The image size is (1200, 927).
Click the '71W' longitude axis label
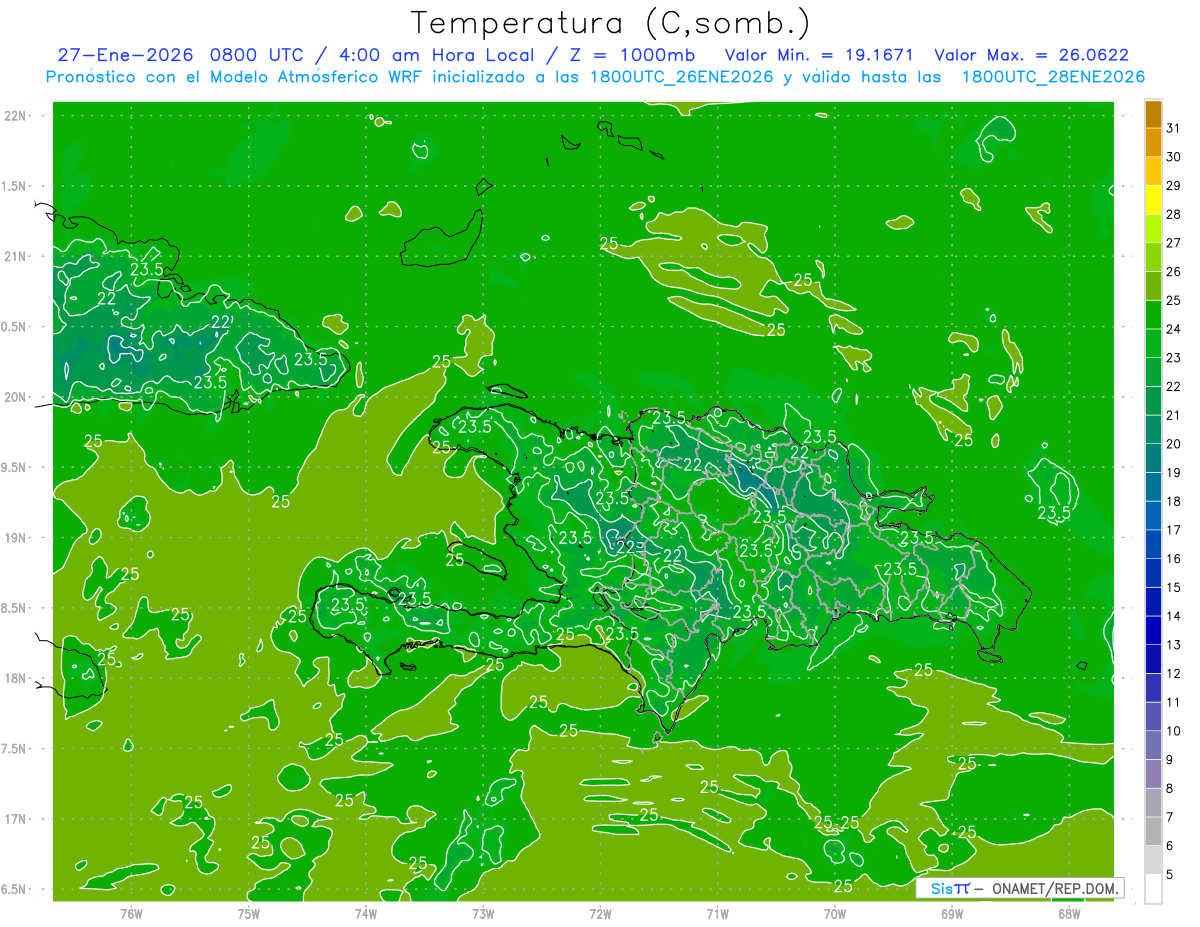click(x=717, y=913)
